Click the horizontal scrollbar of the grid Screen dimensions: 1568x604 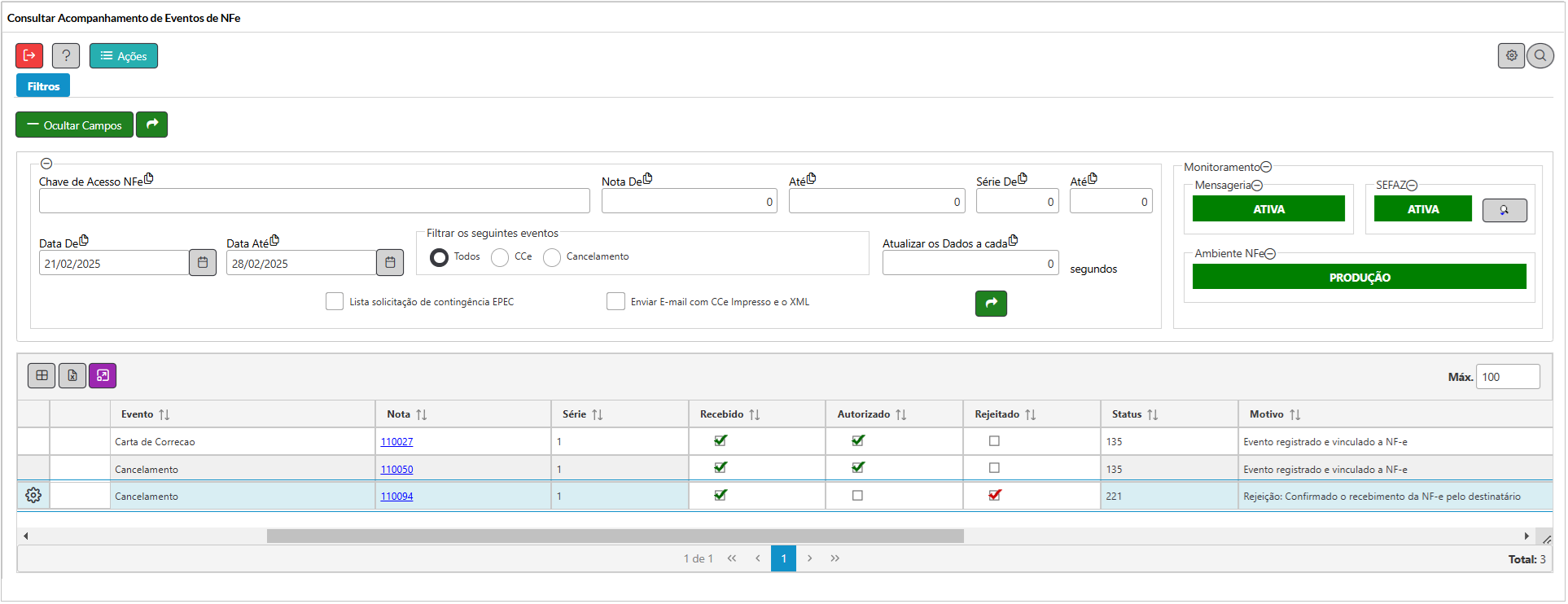click(615, 536)
